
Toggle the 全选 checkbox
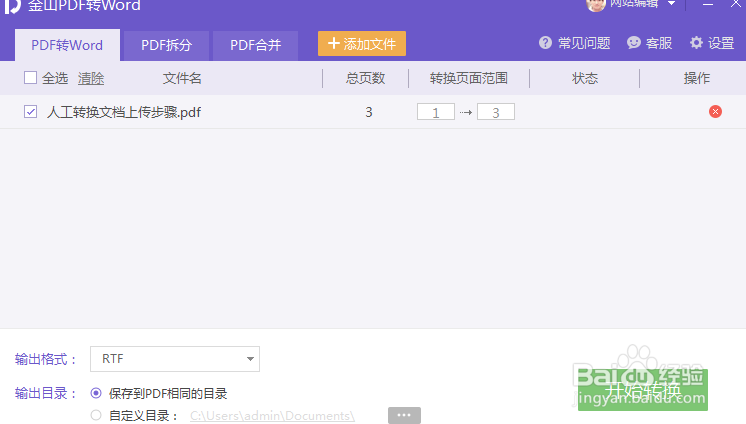(x=30, y=78)
